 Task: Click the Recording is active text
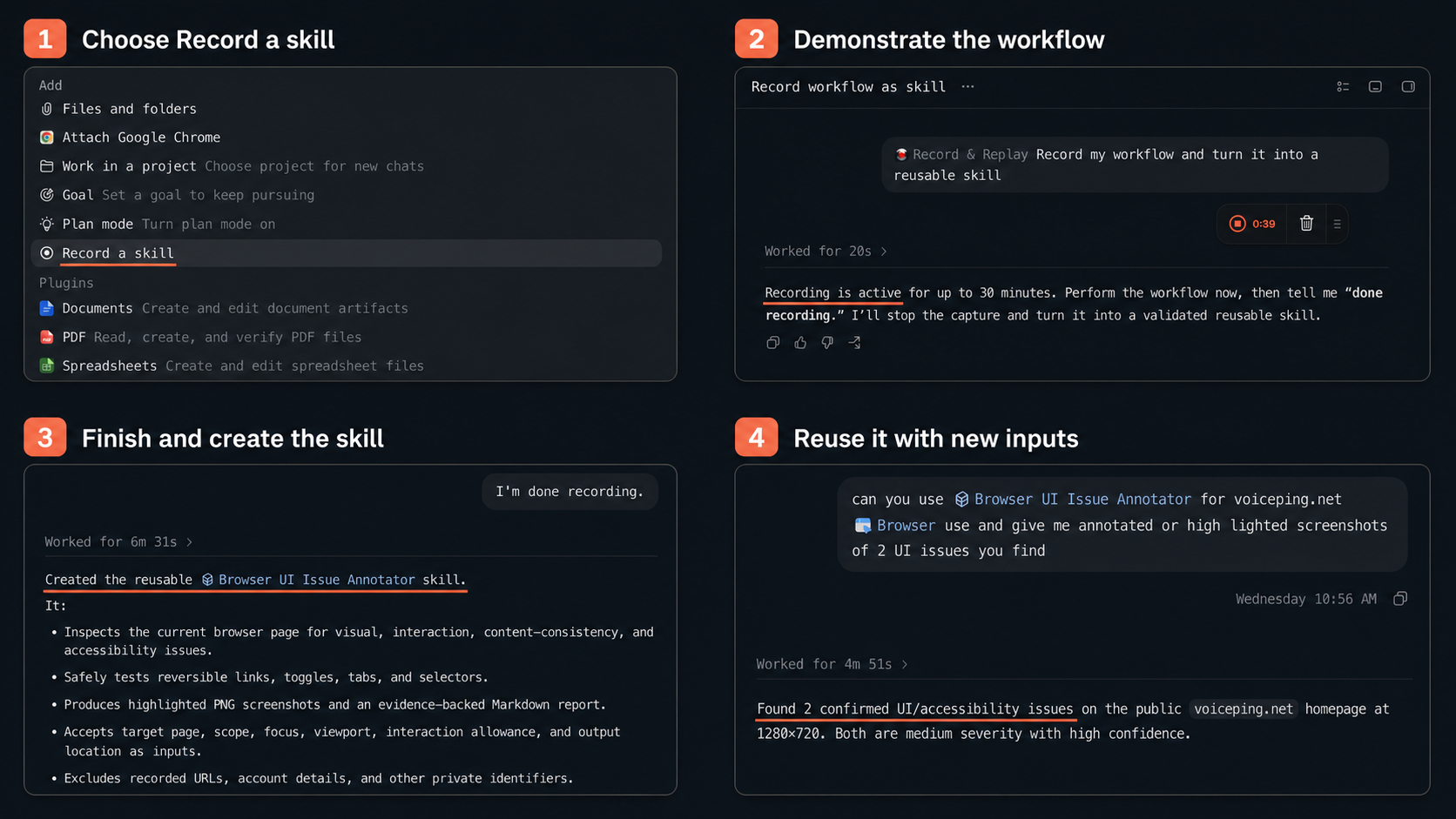[832, 293]
